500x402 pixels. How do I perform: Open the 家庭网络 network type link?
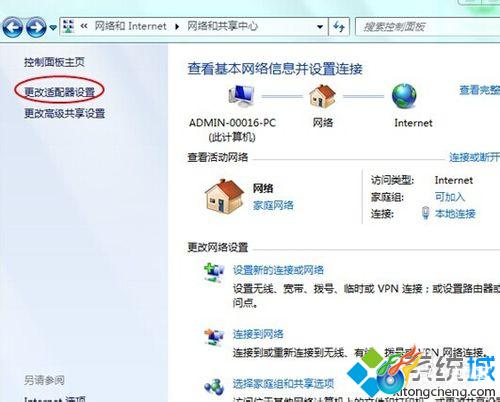[273, 205]
